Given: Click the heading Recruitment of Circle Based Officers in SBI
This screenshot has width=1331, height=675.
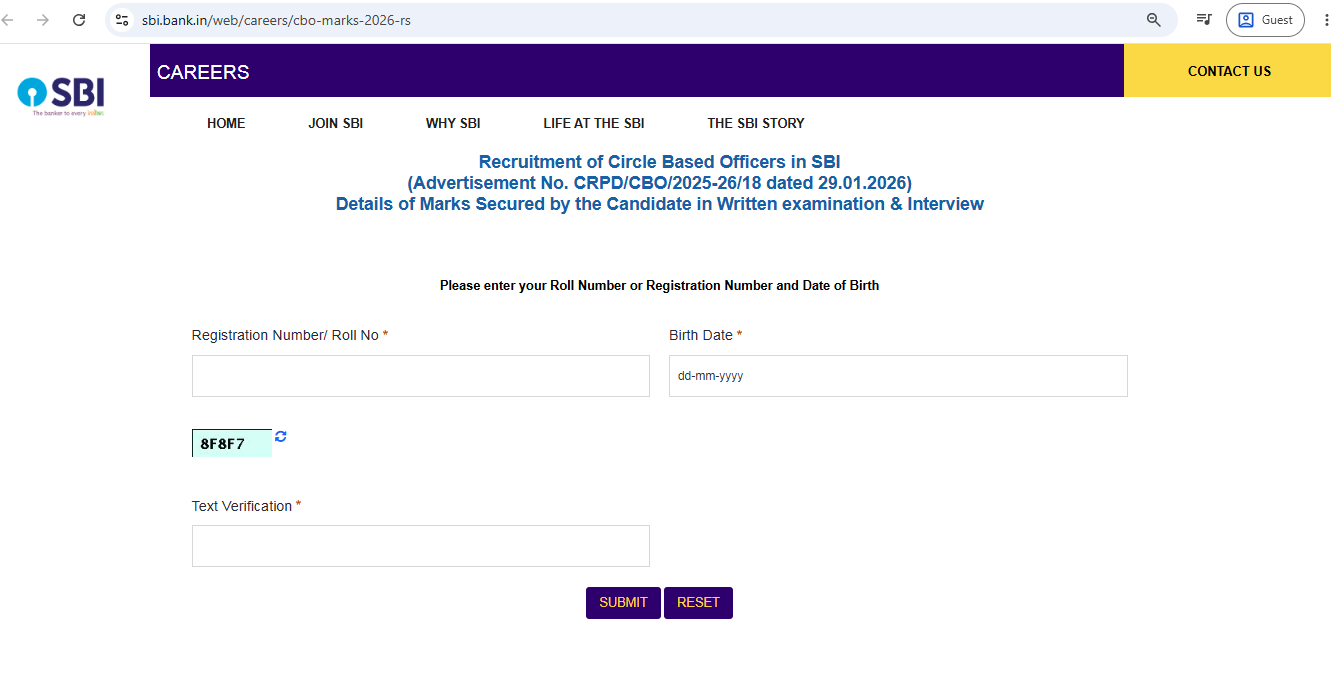Looking at the screenshot, I should tap(660, 162).
